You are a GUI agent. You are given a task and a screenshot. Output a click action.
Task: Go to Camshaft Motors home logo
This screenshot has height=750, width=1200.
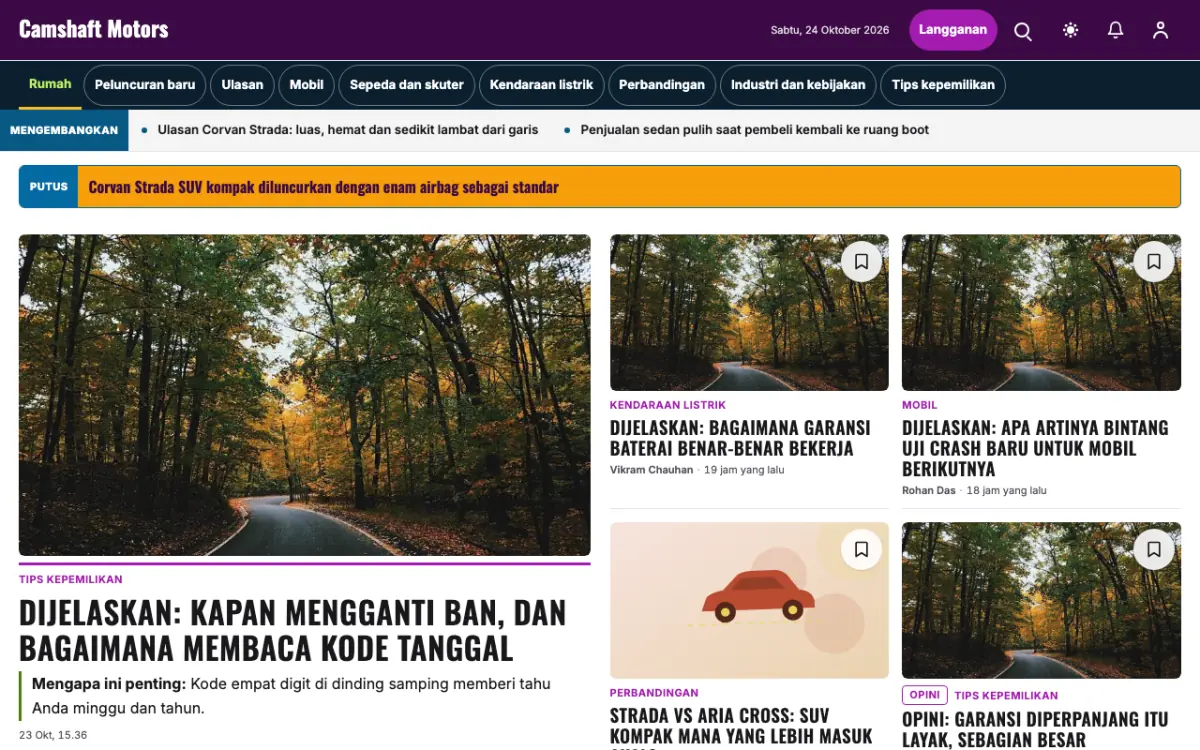(x=94, y=29)
